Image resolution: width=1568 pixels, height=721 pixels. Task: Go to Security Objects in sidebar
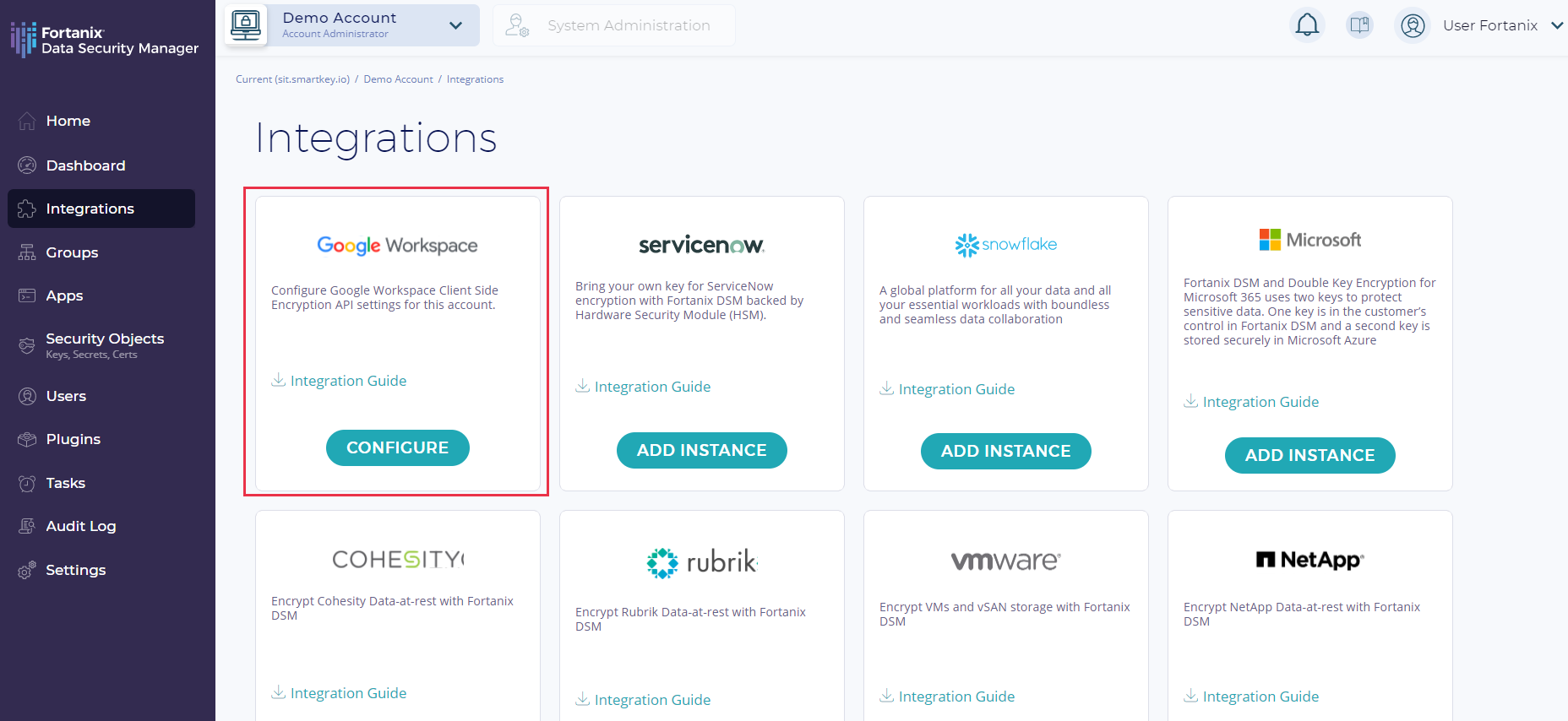[x=104, y=344]
